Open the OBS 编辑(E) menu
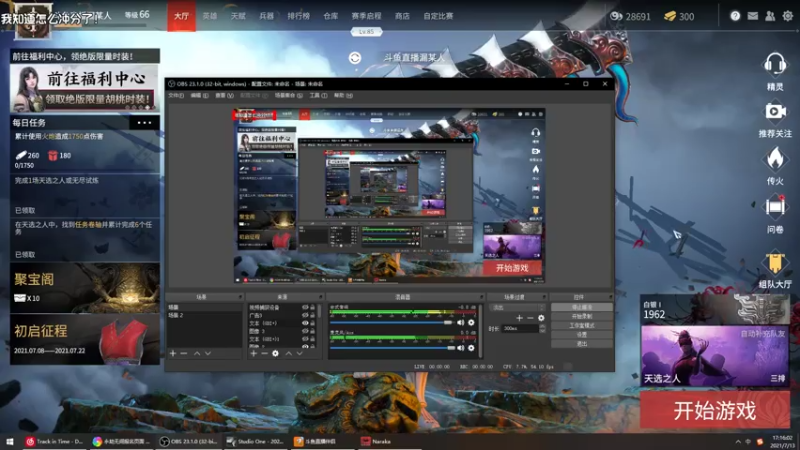800x450 pixels. click(x=199, y=95)
